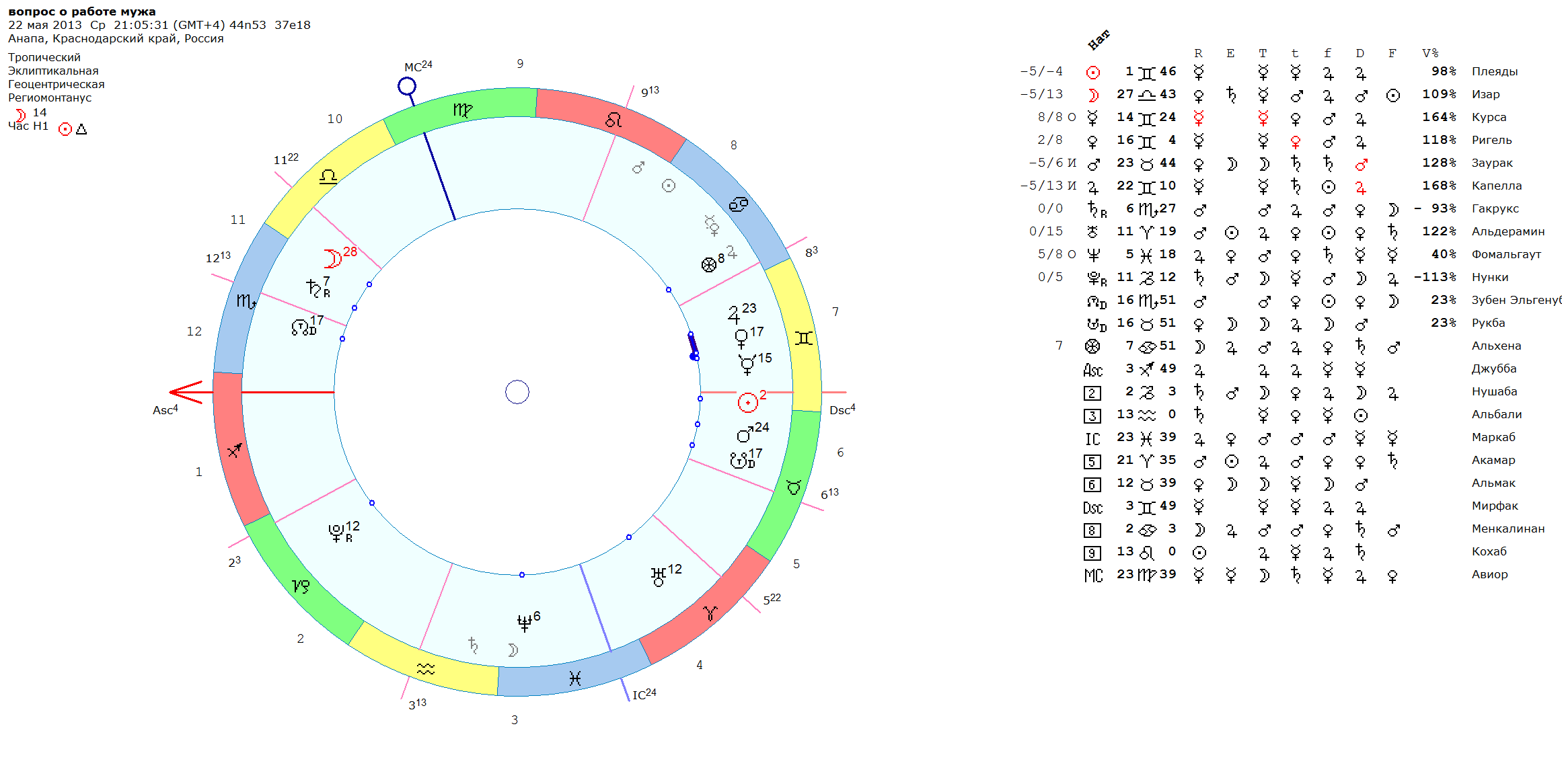1562x784 pixels.
Task: Click the Libra sign on yellow segment
Action: point(328,177)
